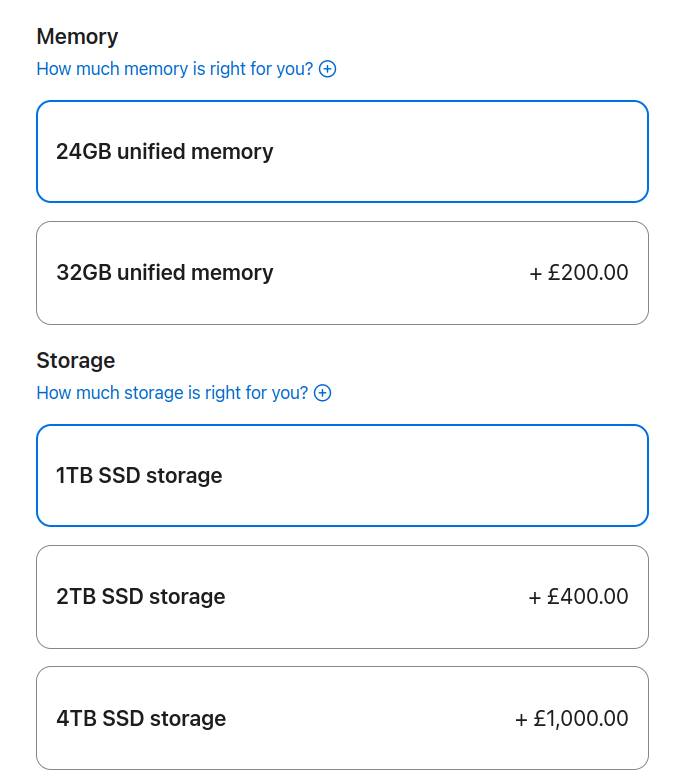Pick the 2TB SSD storage option
The width and height of the screenshot is (674, 776).
342,597
